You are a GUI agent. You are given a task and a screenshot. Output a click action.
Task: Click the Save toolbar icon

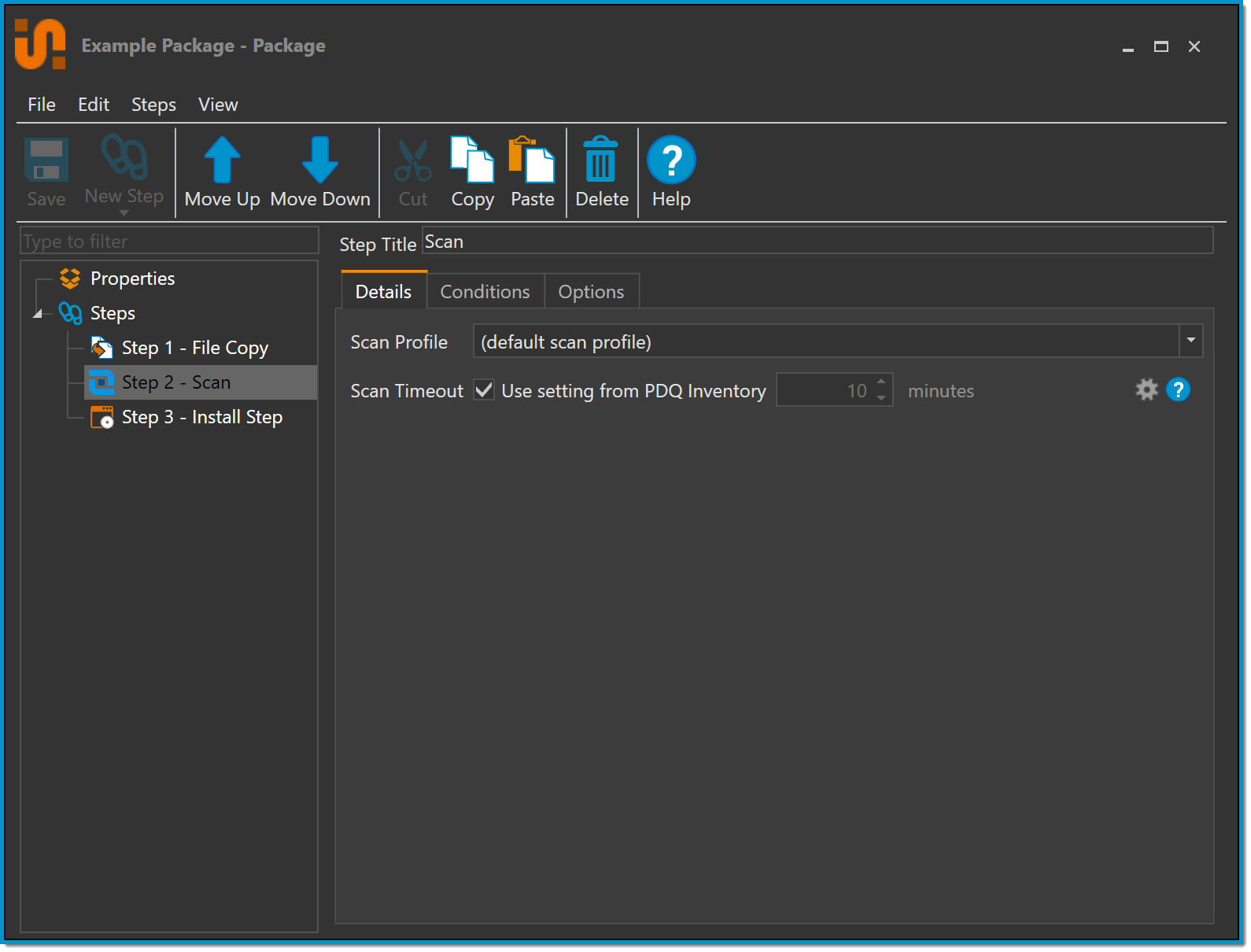[46, 160]
